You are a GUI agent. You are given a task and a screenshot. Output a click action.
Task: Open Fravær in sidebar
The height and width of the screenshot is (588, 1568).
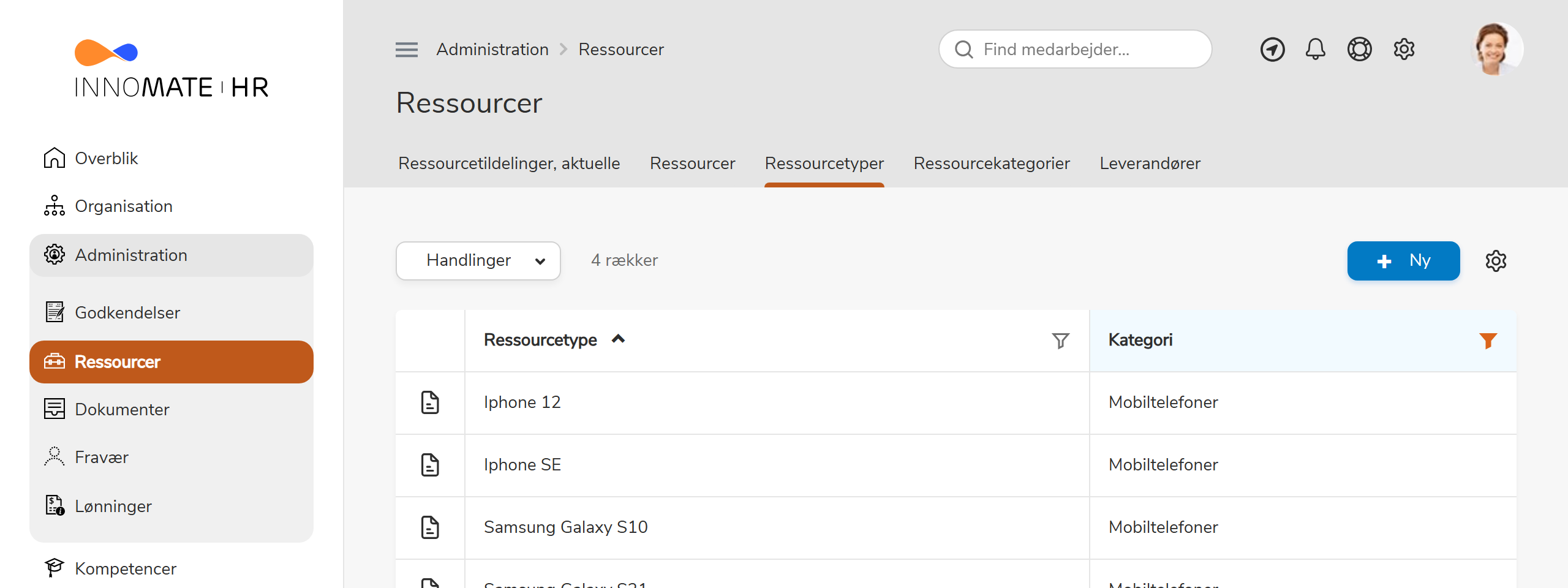click(x=102, y=458)
